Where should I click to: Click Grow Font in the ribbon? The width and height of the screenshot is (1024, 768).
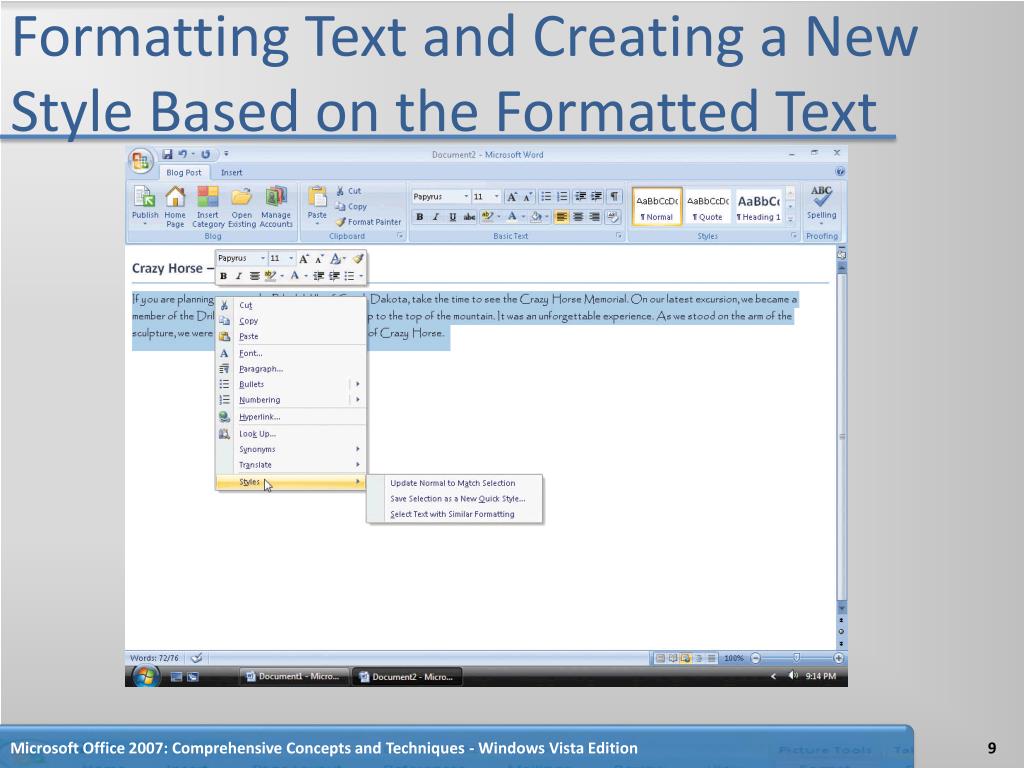[x=512, y=197]
